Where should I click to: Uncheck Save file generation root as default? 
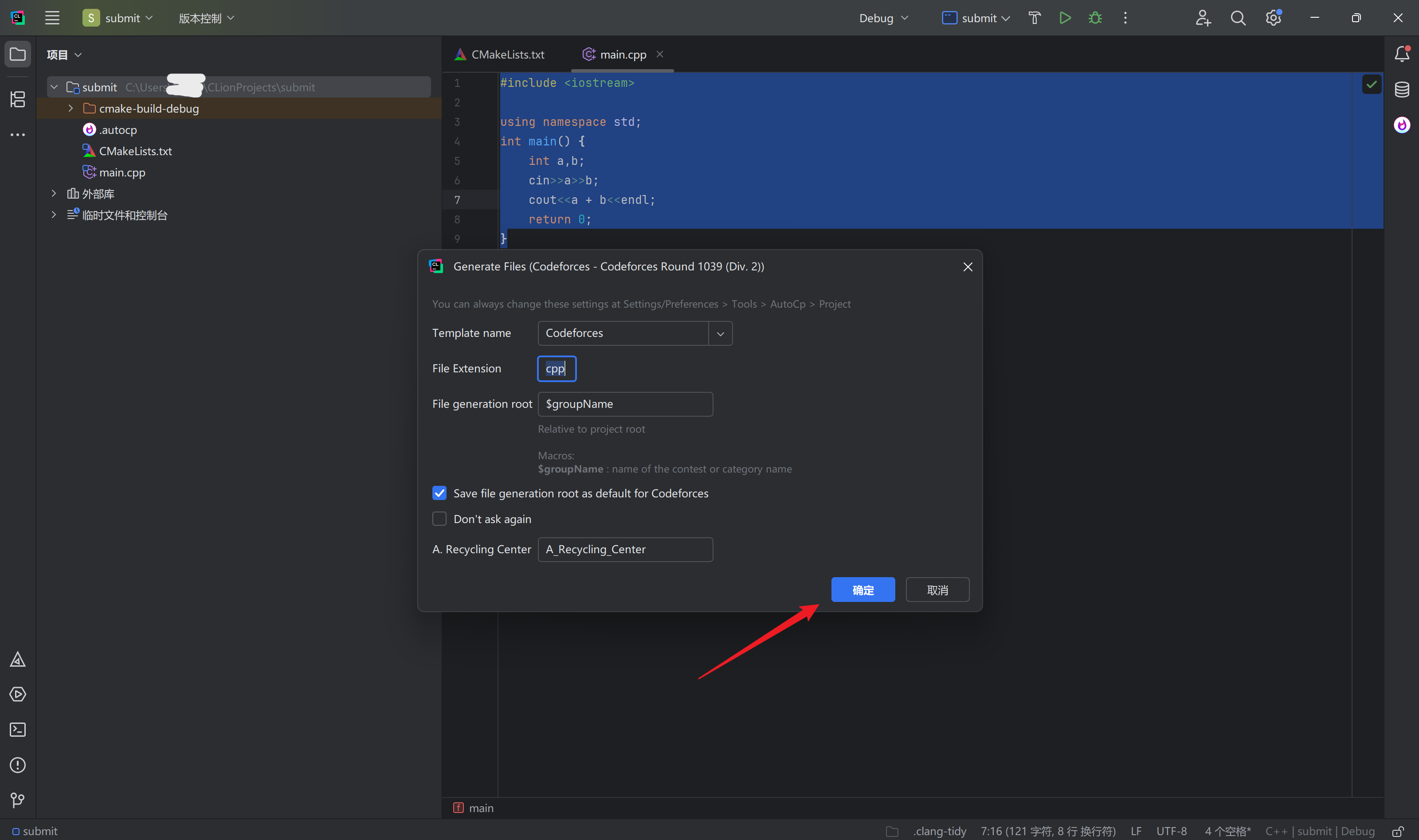tap(439, 493)
